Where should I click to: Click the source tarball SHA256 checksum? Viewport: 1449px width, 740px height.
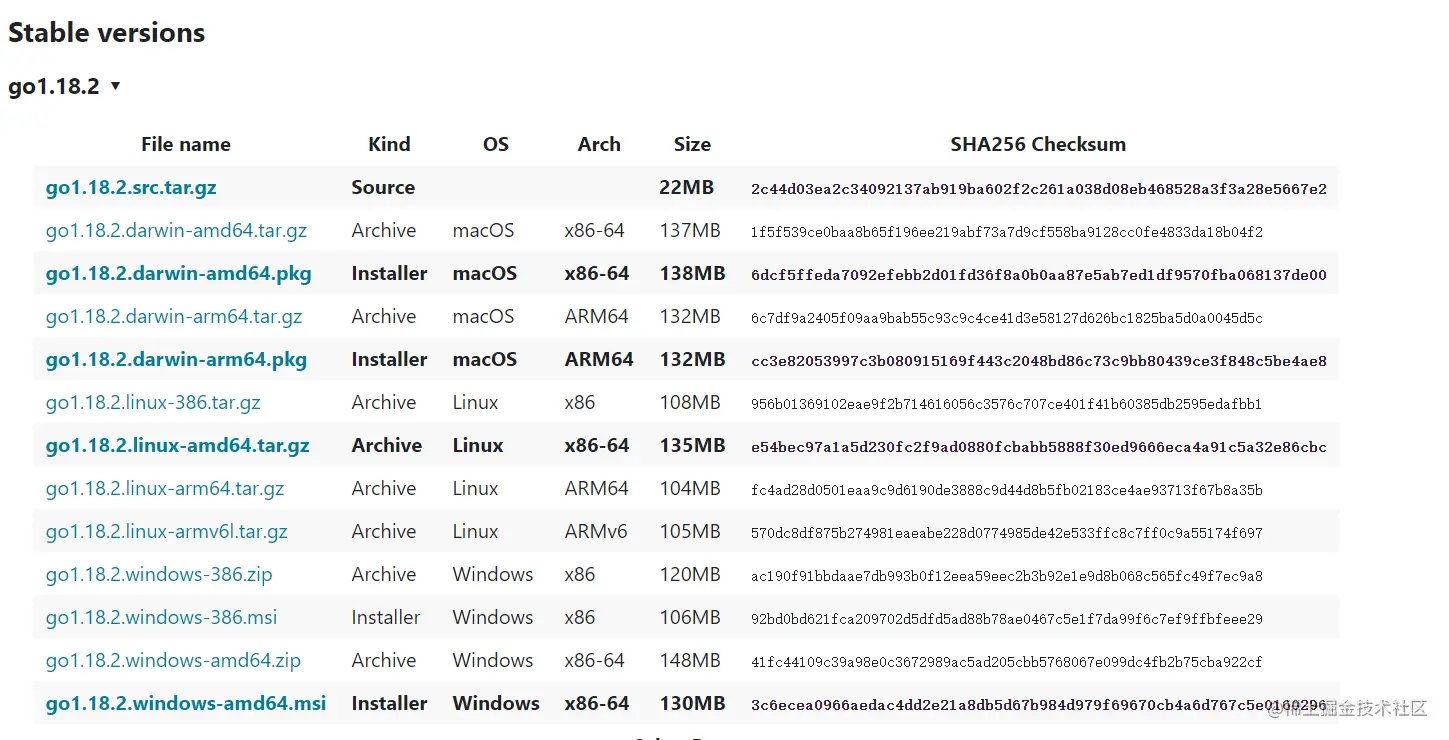[x=1039, y=189]
